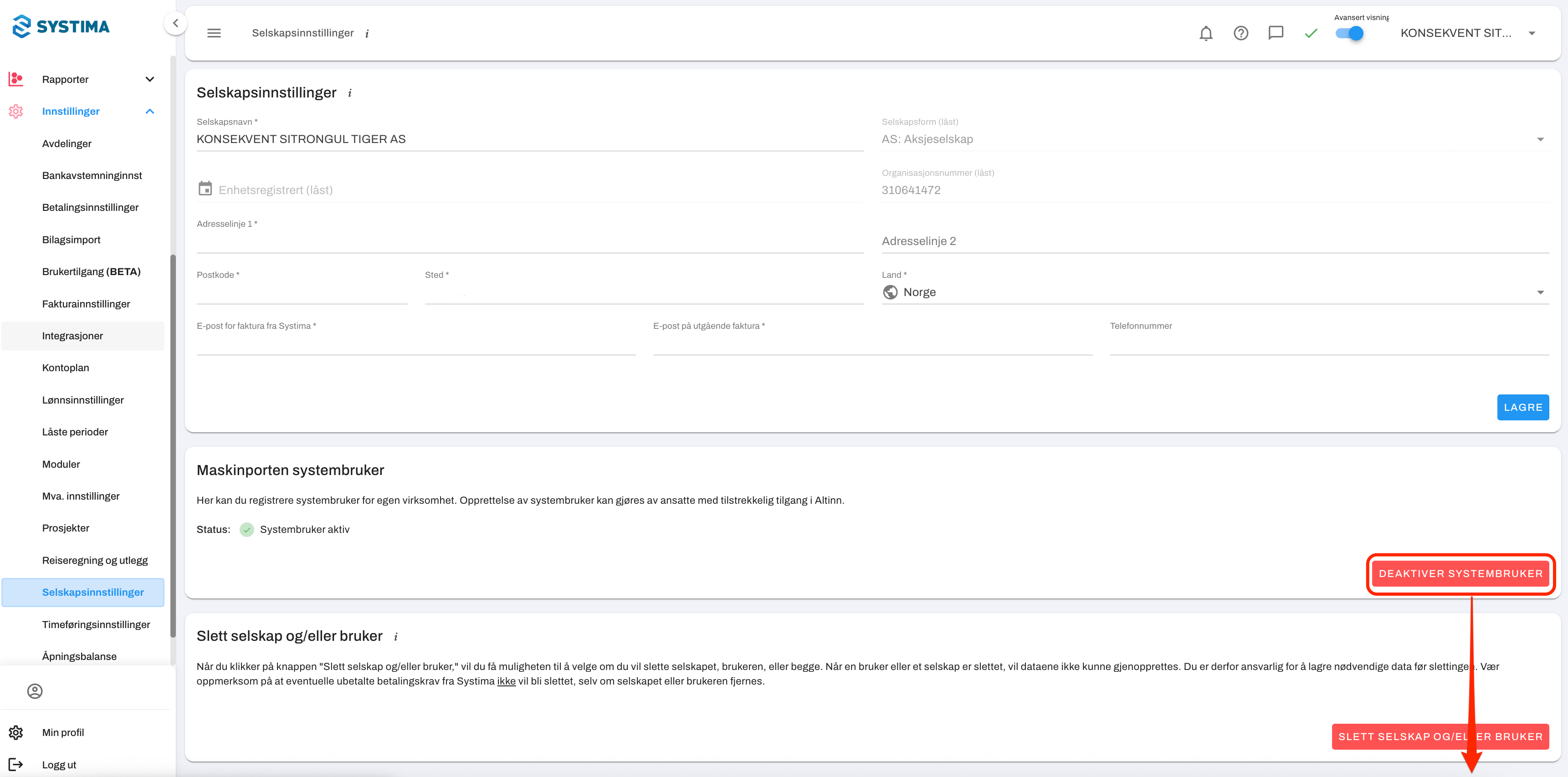
Task: Open the chat message icon
Action: click(1275, 33)
